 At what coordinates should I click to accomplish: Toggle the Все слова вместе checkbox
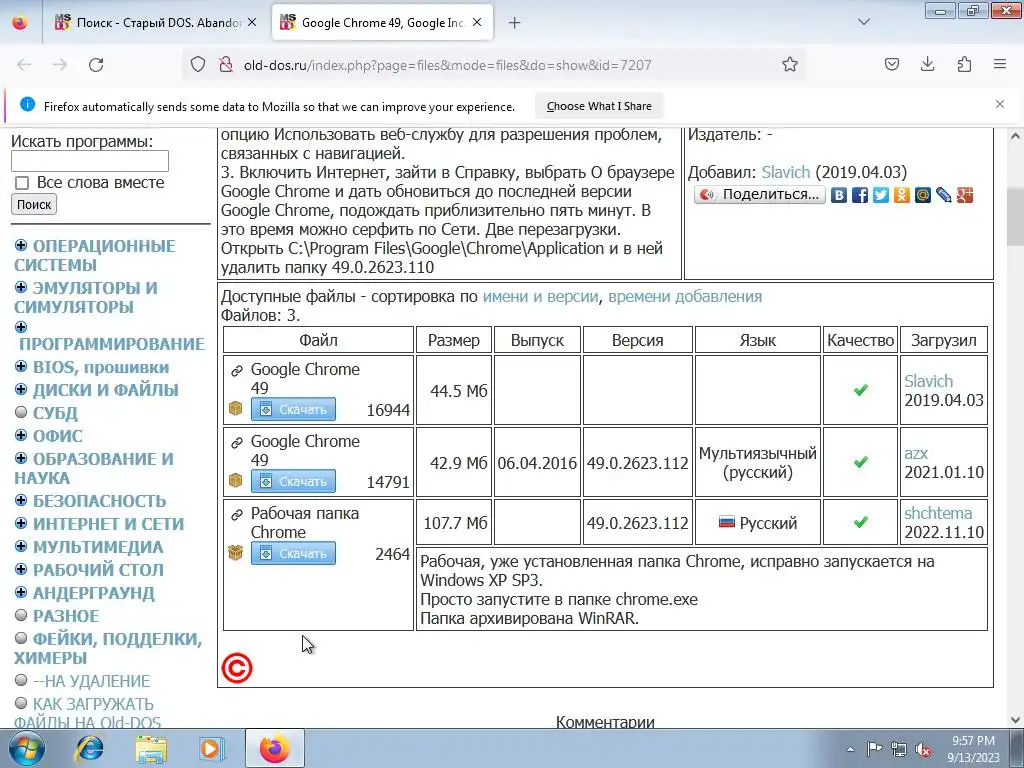pyautogui.click(x=22, y=183)
